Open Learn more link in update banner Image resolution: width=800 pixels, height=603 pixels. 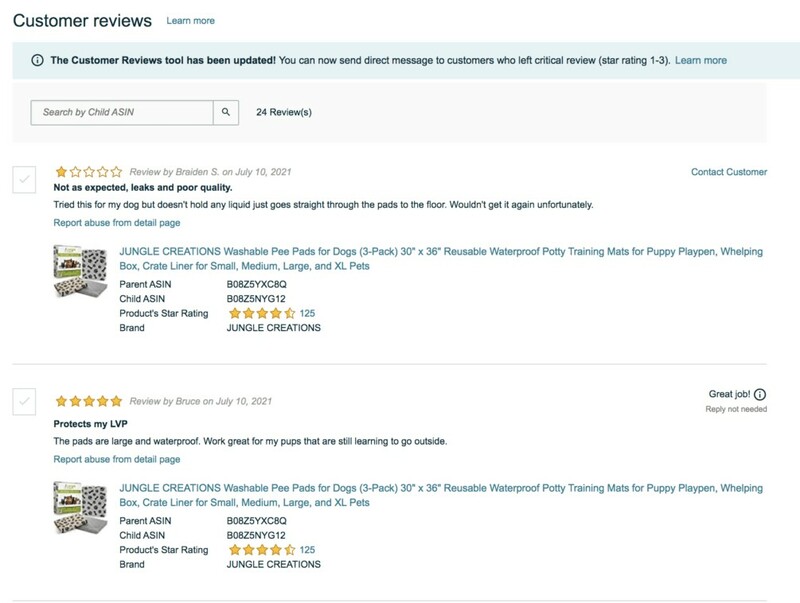(700, 60)
